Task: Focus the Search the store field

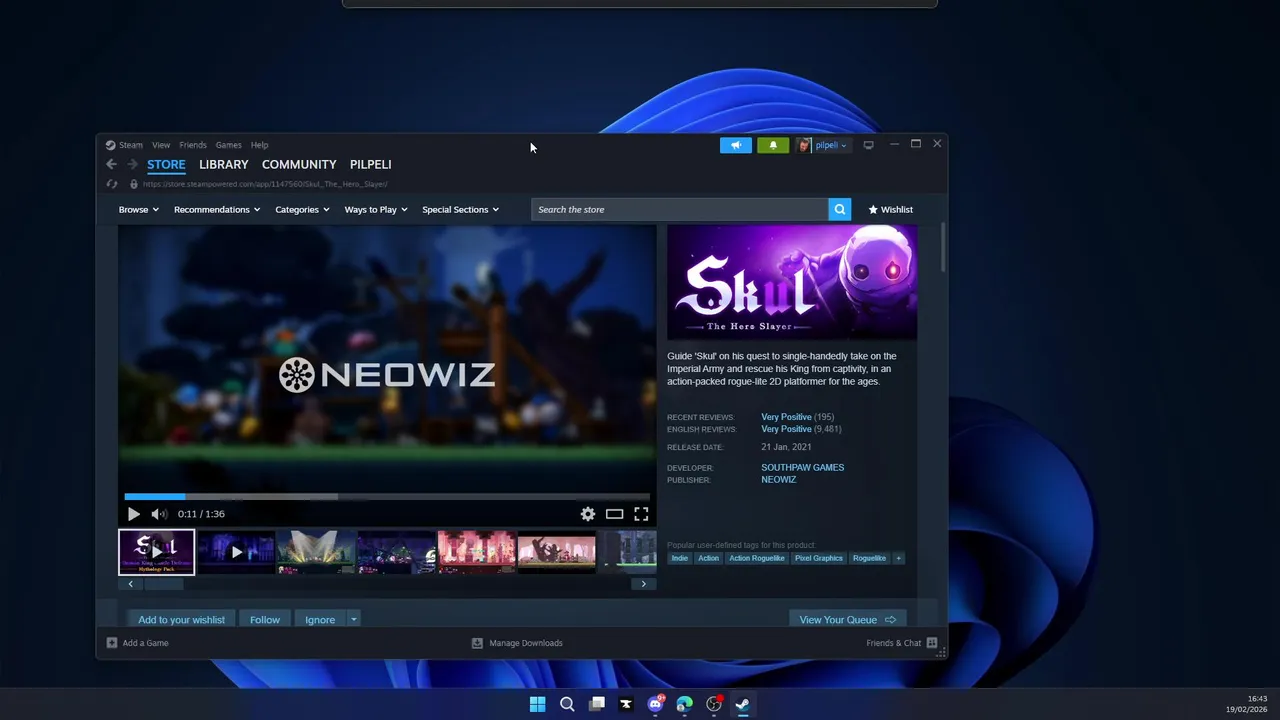Action: pos(680,209)
